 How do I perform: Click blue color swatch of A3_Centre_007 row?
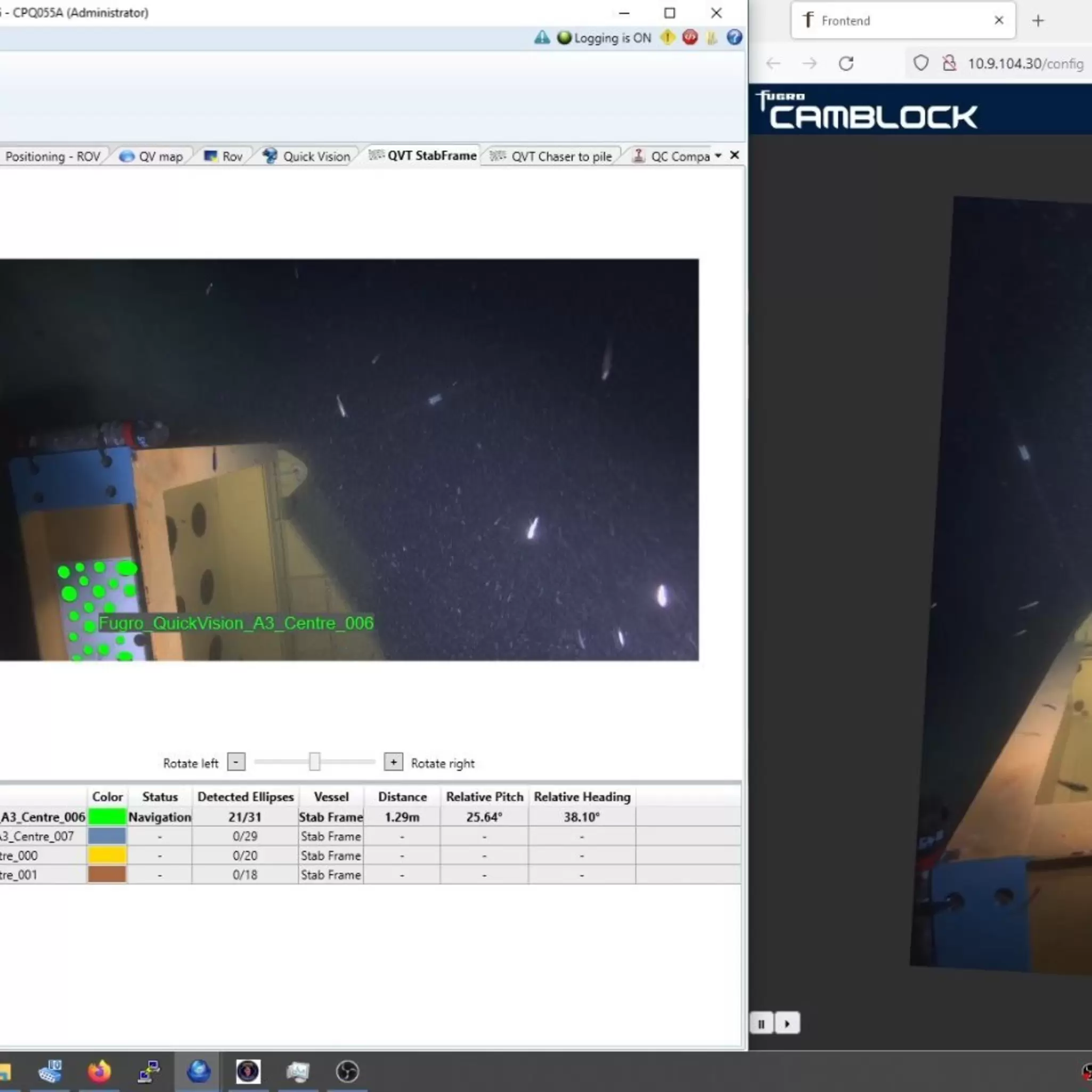tap(107, 836)
